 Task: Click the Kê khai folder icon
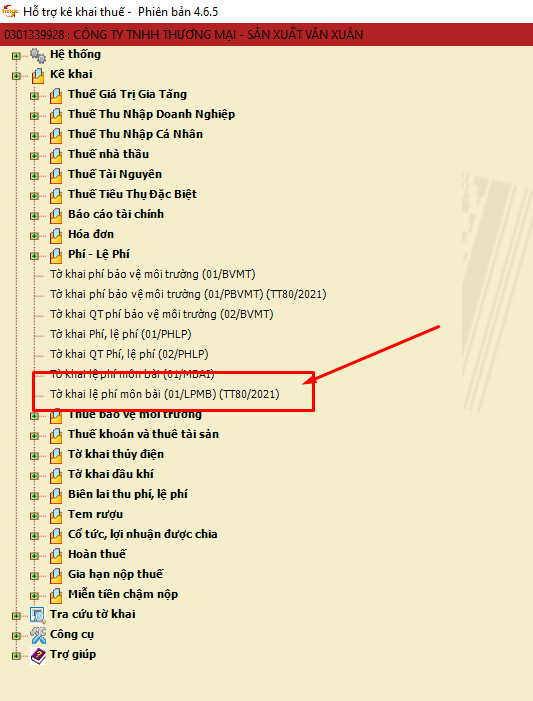coord(38,76)
